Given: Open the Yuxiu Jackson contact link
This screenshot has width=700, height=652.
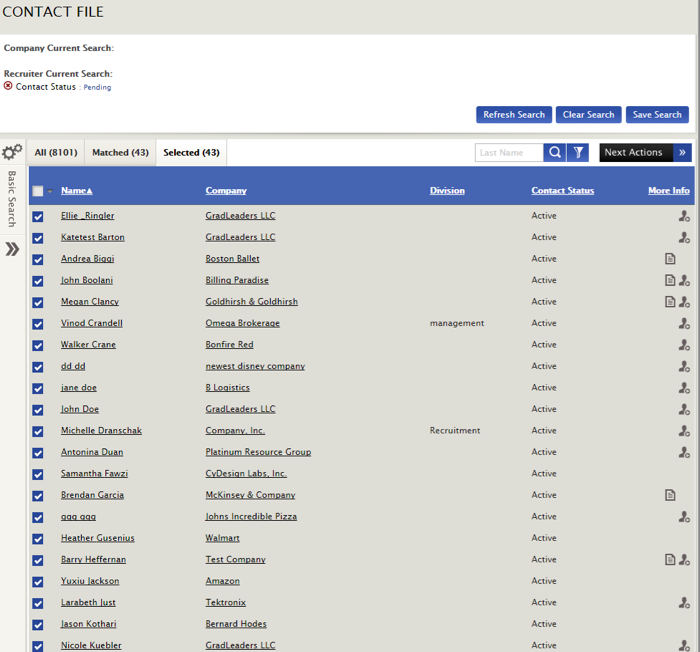Looking at the screenshot, I should coord(90,581).
